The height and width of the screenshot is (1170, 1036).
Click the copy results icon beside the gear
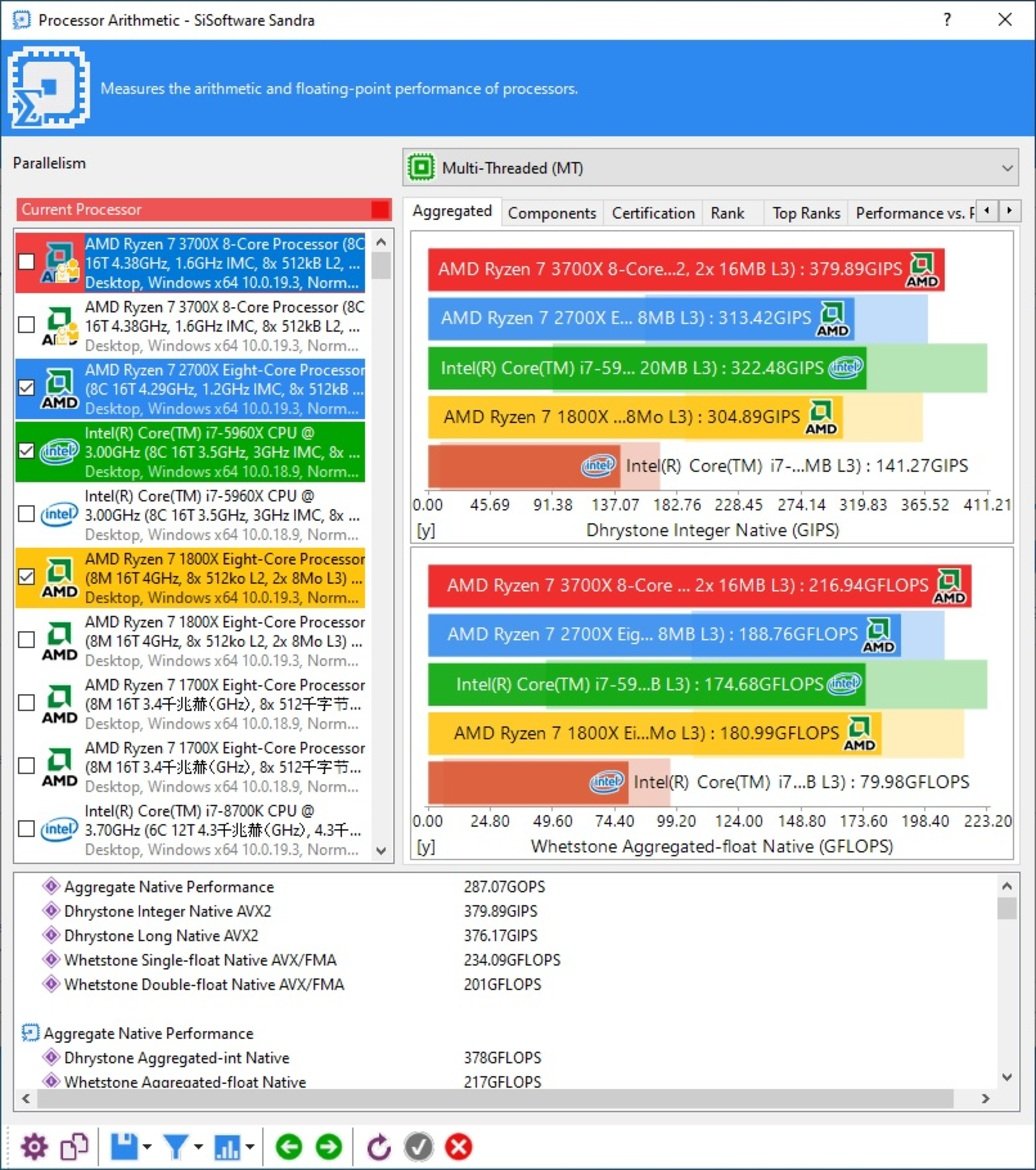point(74,1146)
